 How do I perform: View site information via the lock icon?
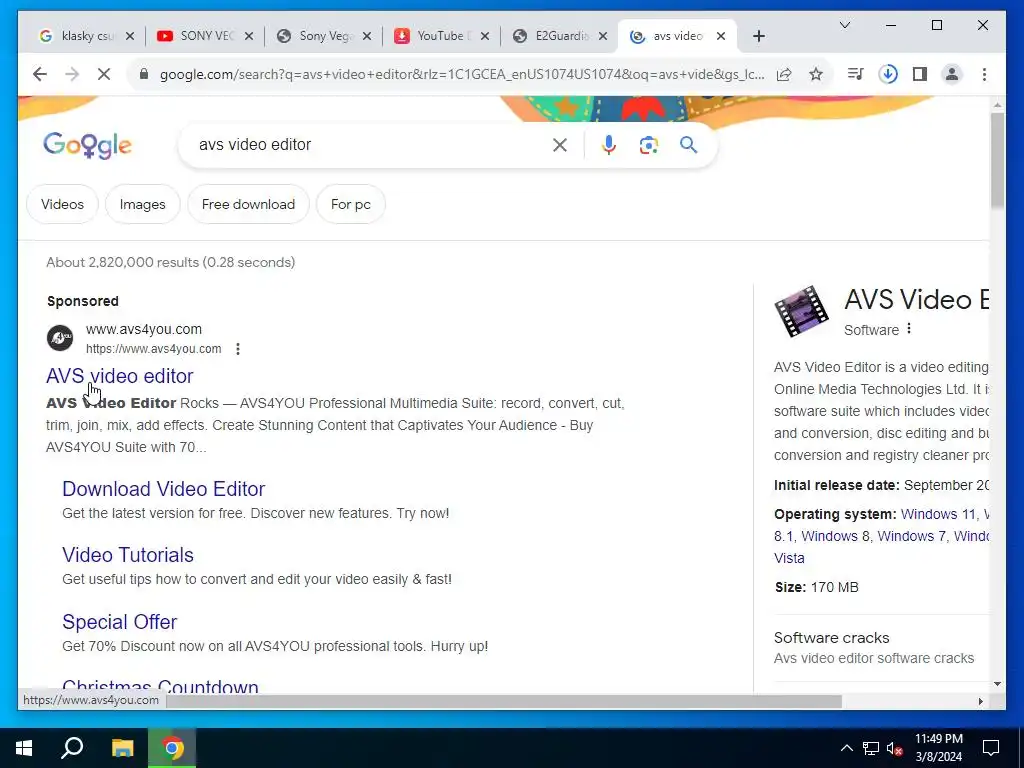tap(144, 74)
